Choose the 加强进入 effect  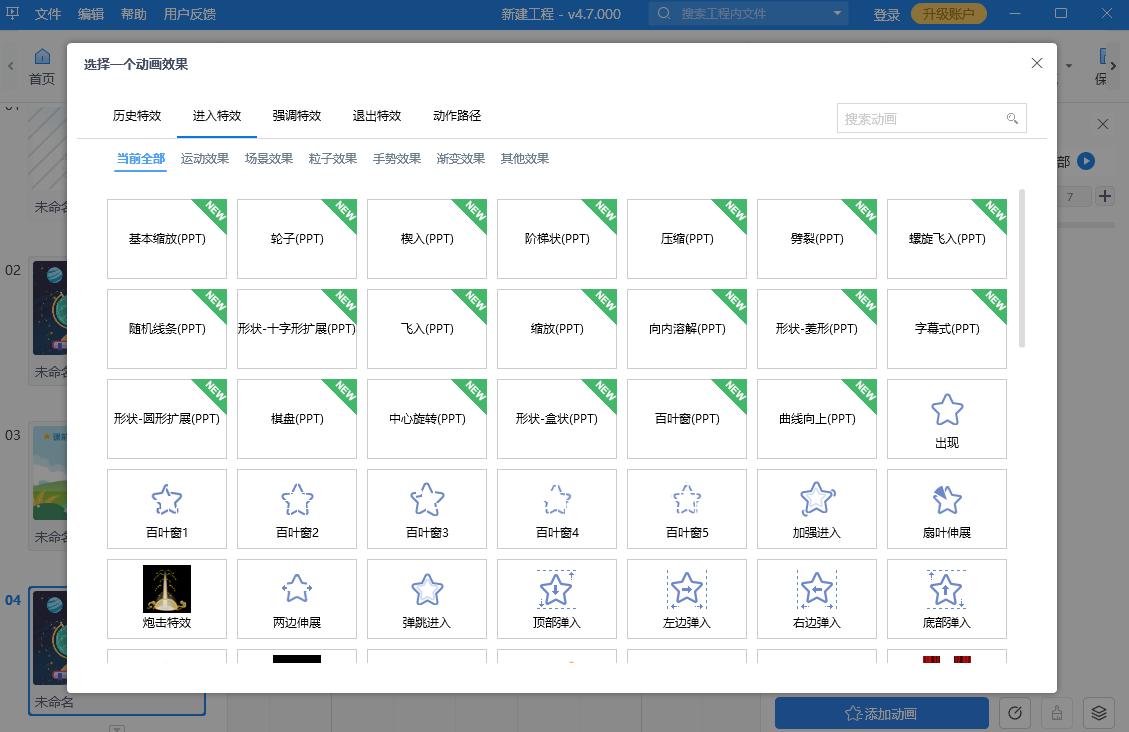click(816, 508)
